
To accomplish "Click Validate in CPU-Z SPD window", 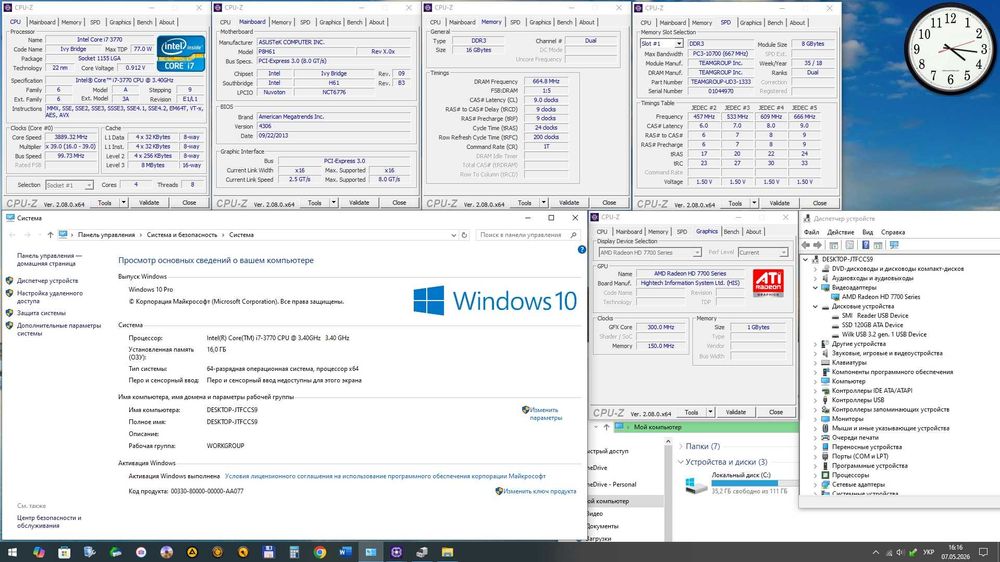I will 779,203.
